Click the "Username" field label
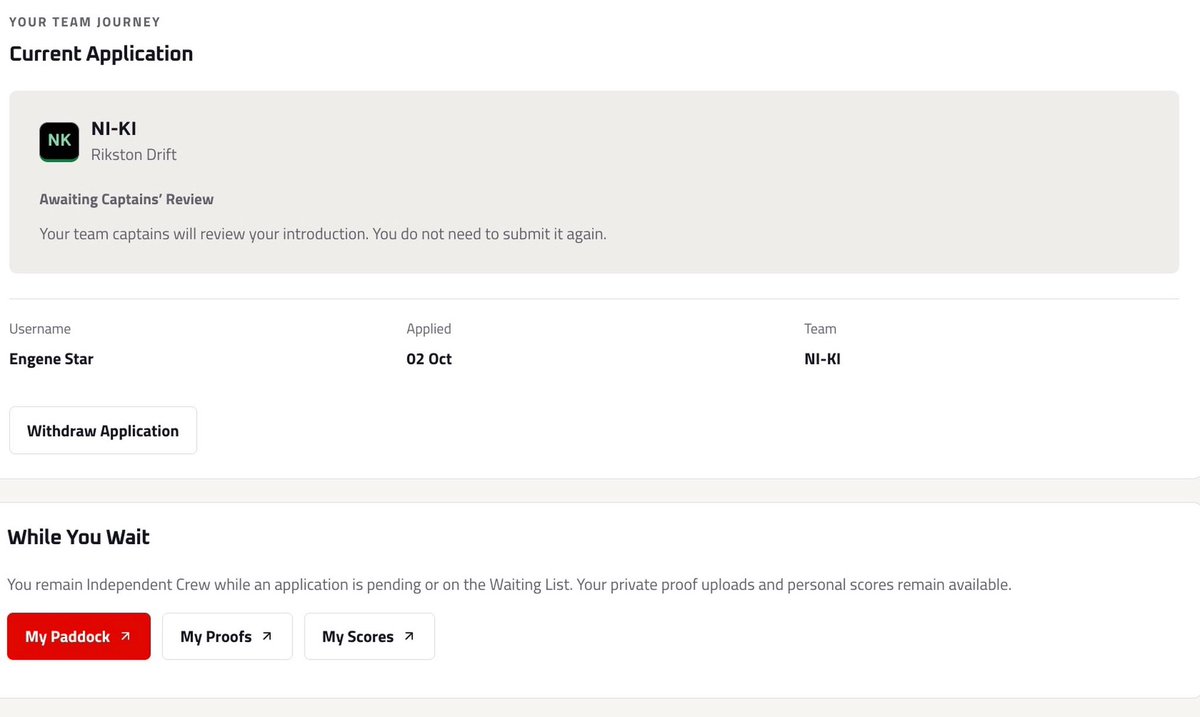 pyautogui.click(x=40, y=329)
